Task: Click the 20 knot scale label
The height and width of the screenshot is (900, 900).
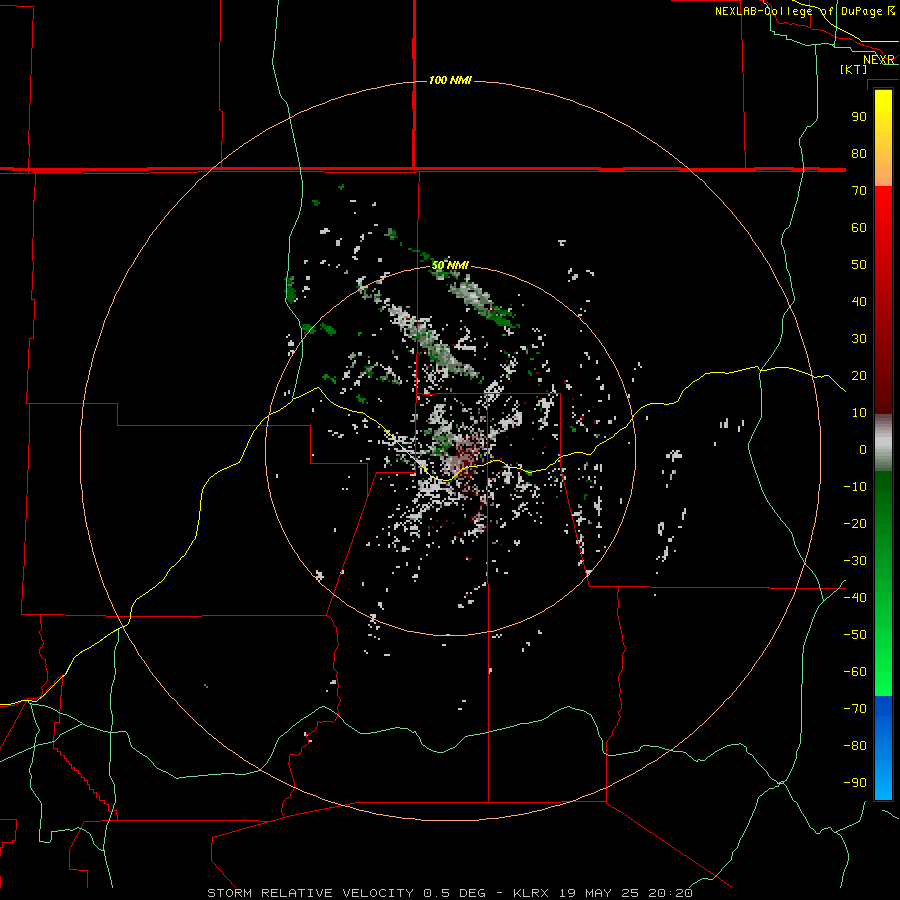Action: pyautogui.click(x=859, y=376)
